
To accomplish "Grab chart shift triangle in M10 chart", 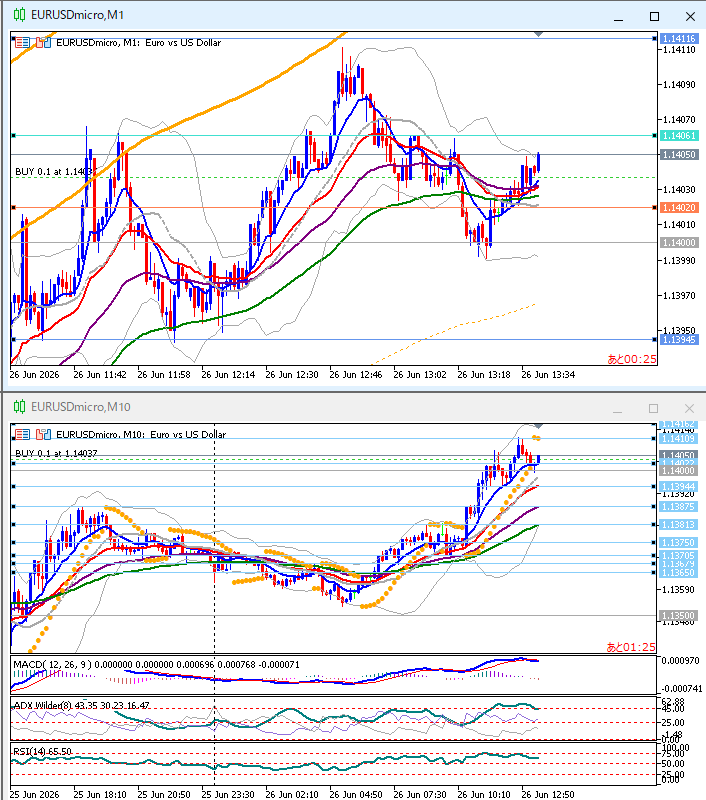I will pyautogui.click(x=538, y=426).
